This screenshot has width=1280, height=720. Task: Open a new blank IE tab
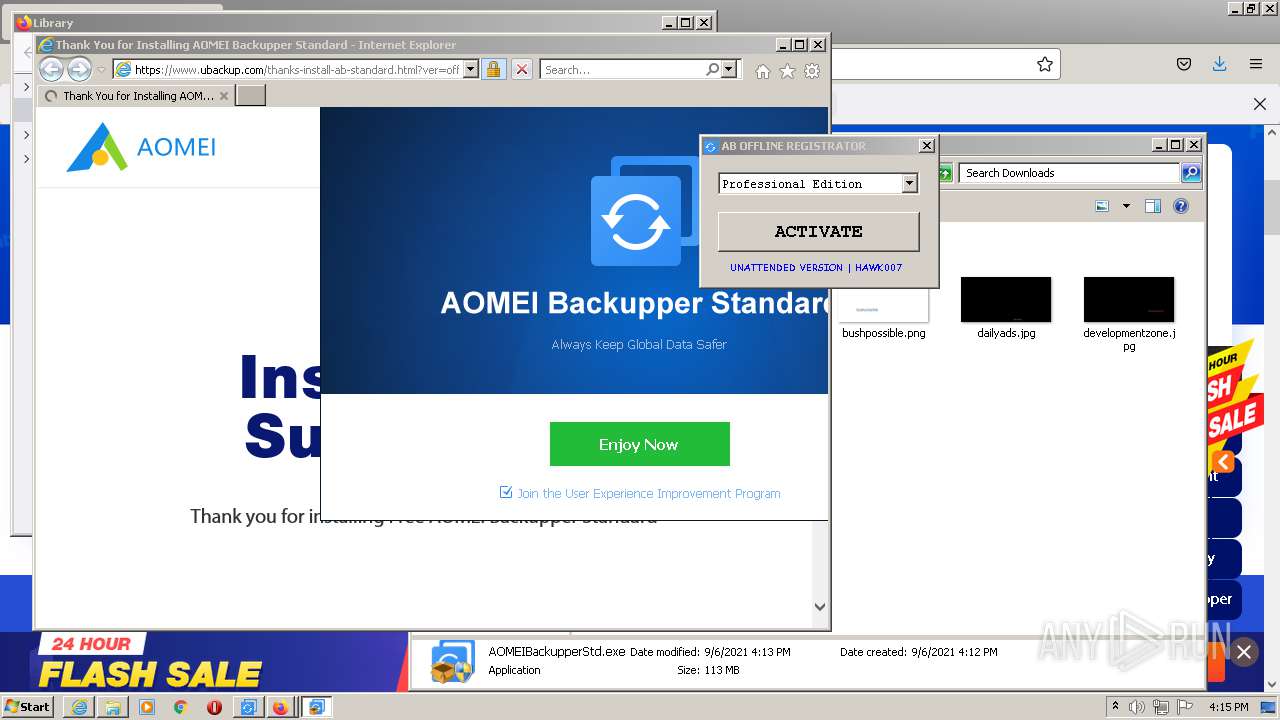pyautogui.click(x=250, y=96)
